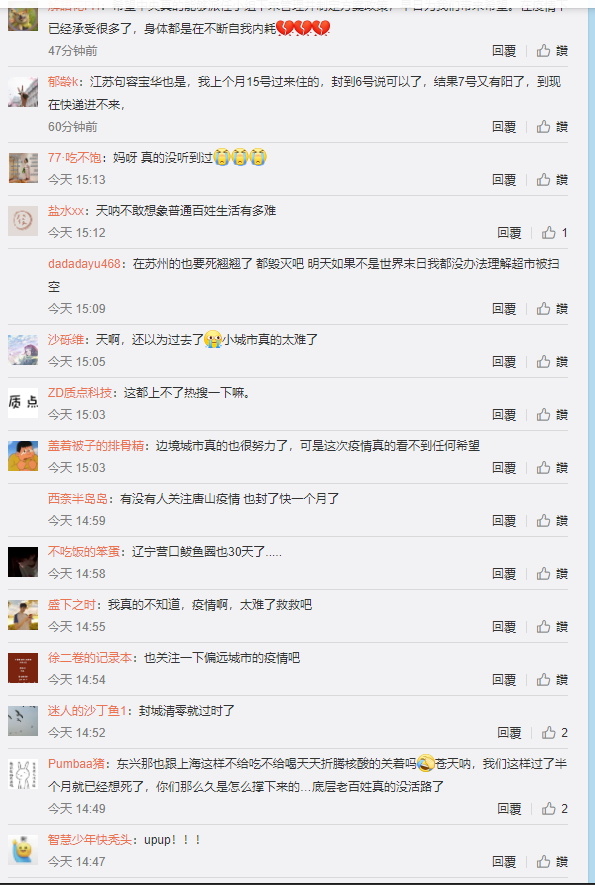
Task: Open ZD质点科技 profile avatar
Action: click(23, 402)
